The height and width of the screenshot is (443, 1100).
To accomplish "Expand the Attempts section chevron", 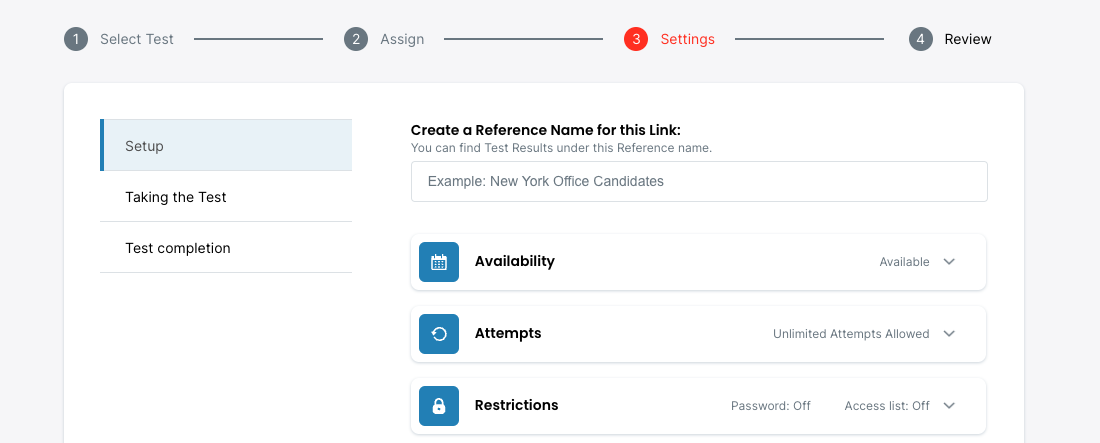I will (x=949, y=334).
